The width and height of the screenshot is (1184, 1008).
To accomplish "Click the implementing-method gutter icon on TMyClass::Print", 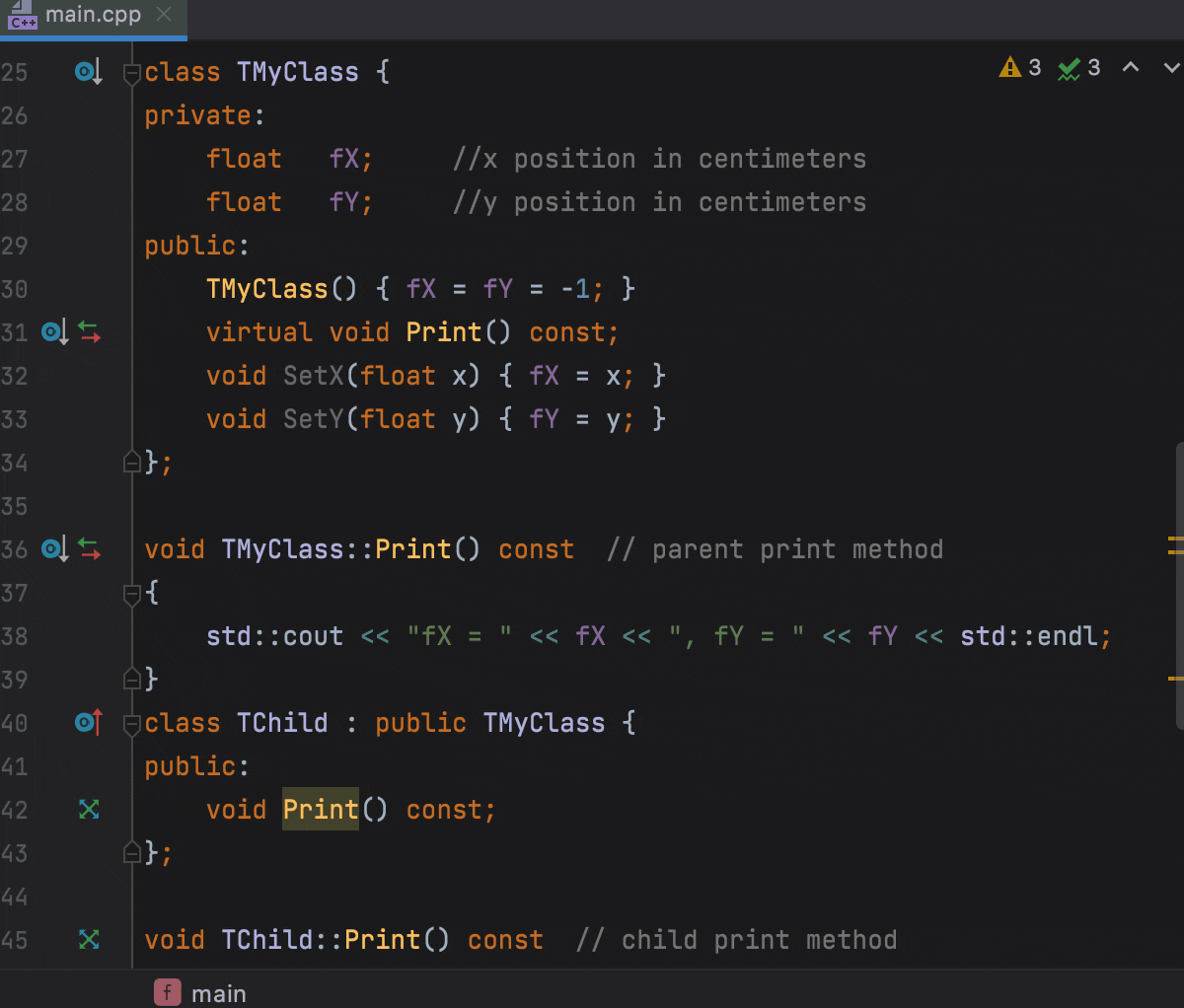I will (54, 548).
